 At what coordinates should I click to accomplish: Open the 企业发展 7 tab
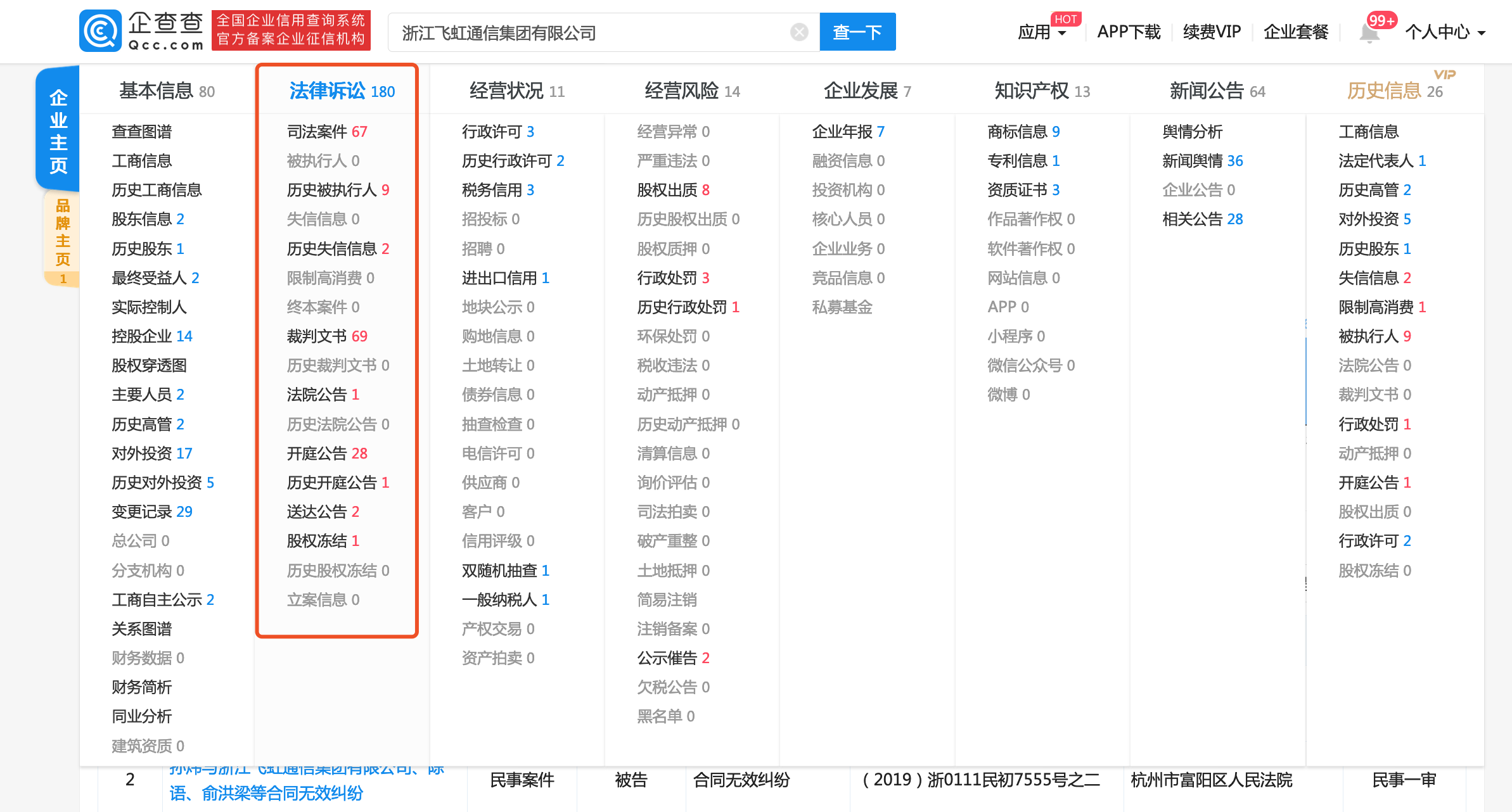point(868,91)
